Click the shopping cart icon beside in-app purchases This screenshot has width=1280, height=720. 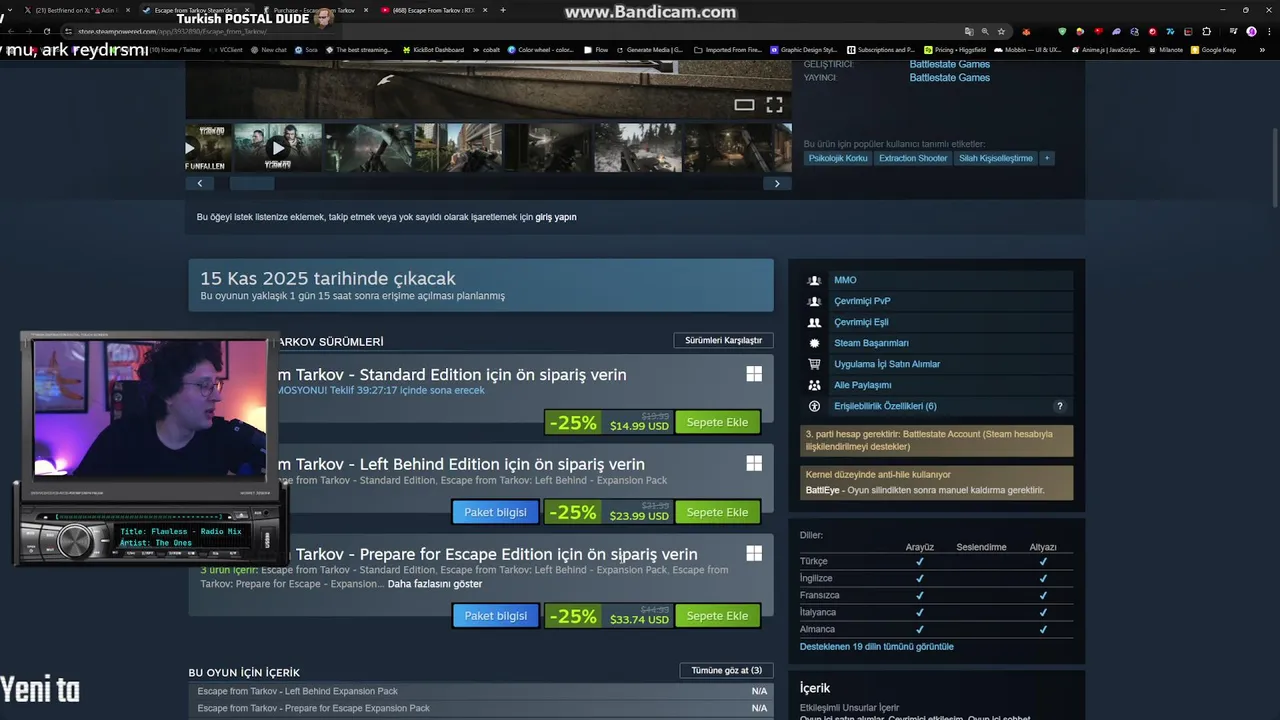tap(814, 364)
